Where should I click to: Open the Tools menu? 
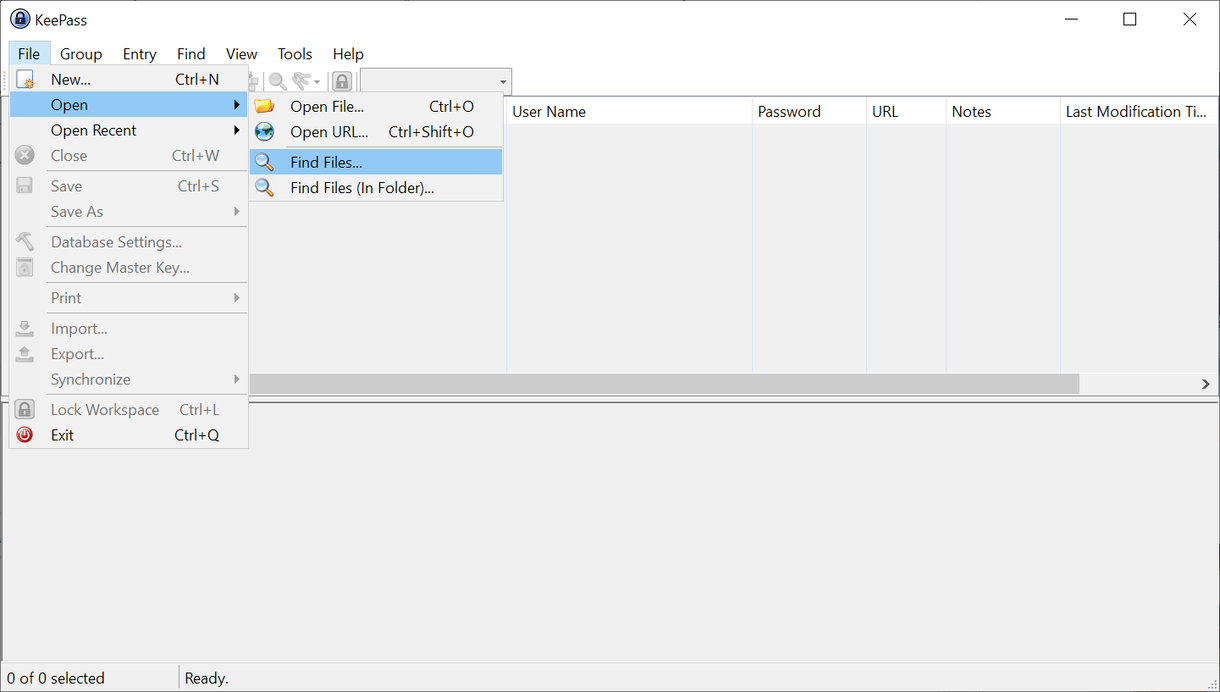pyautogui.click(x=295, y=54)
